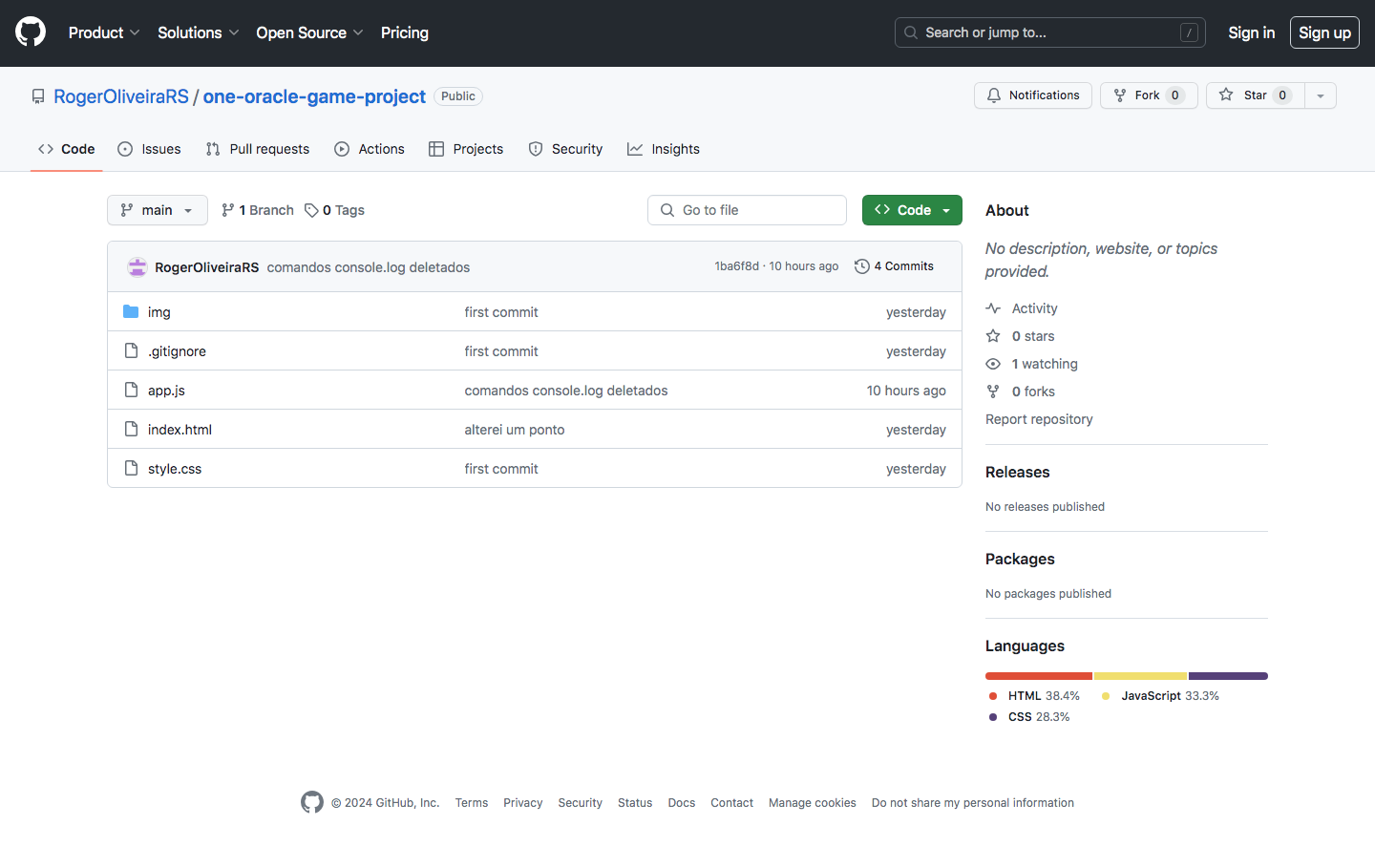Click the Sign up button
The image size is (1375, 868).
pyautogui.click(x=1324, y=32)
